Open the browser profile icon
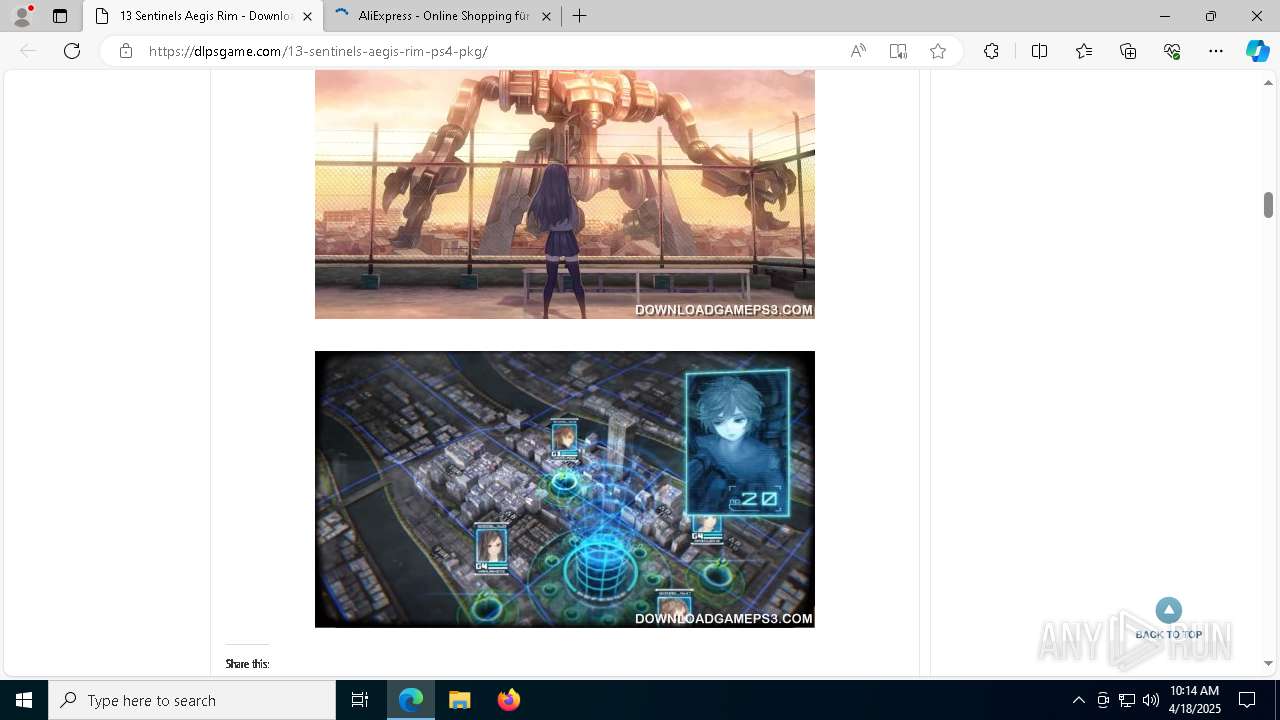Image resolution: width=1280 pixels, height=720 pixels. coord(22,16)
